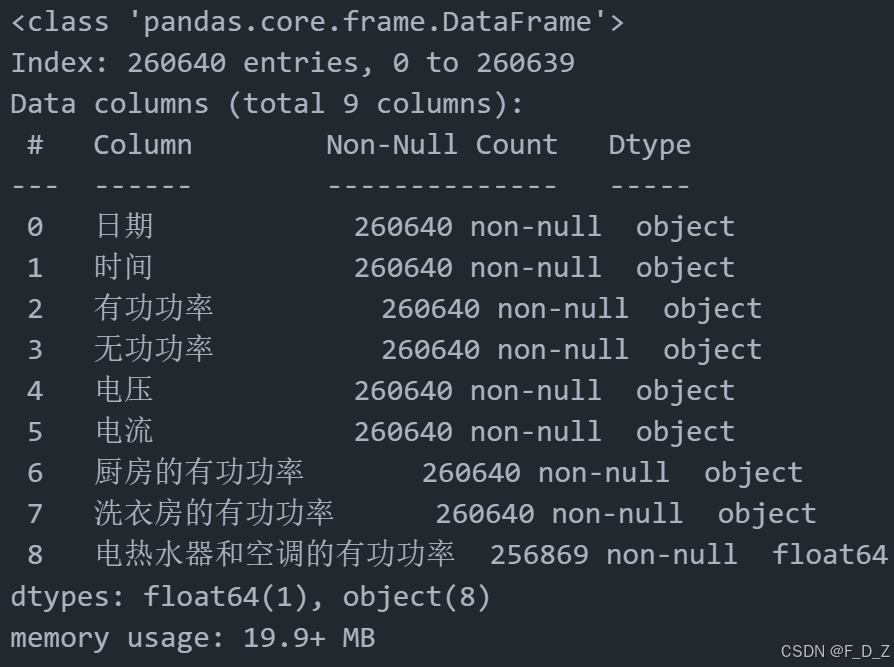
Task: Click the 洗衣房的有功功率 column name
Action: 214,514
